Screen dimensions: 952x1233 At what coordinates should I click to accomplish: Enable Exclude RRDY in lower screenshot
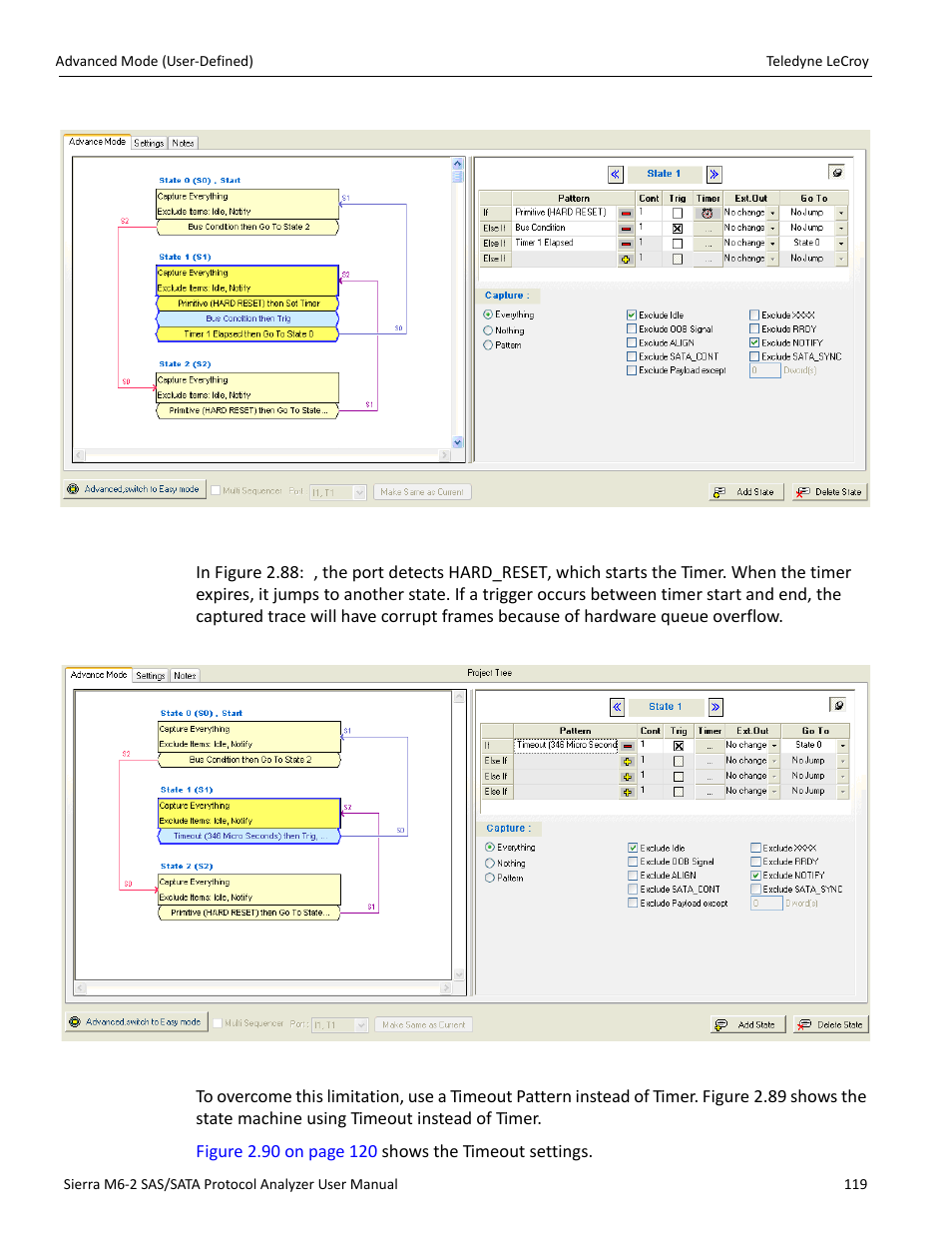tap(756, 862)
